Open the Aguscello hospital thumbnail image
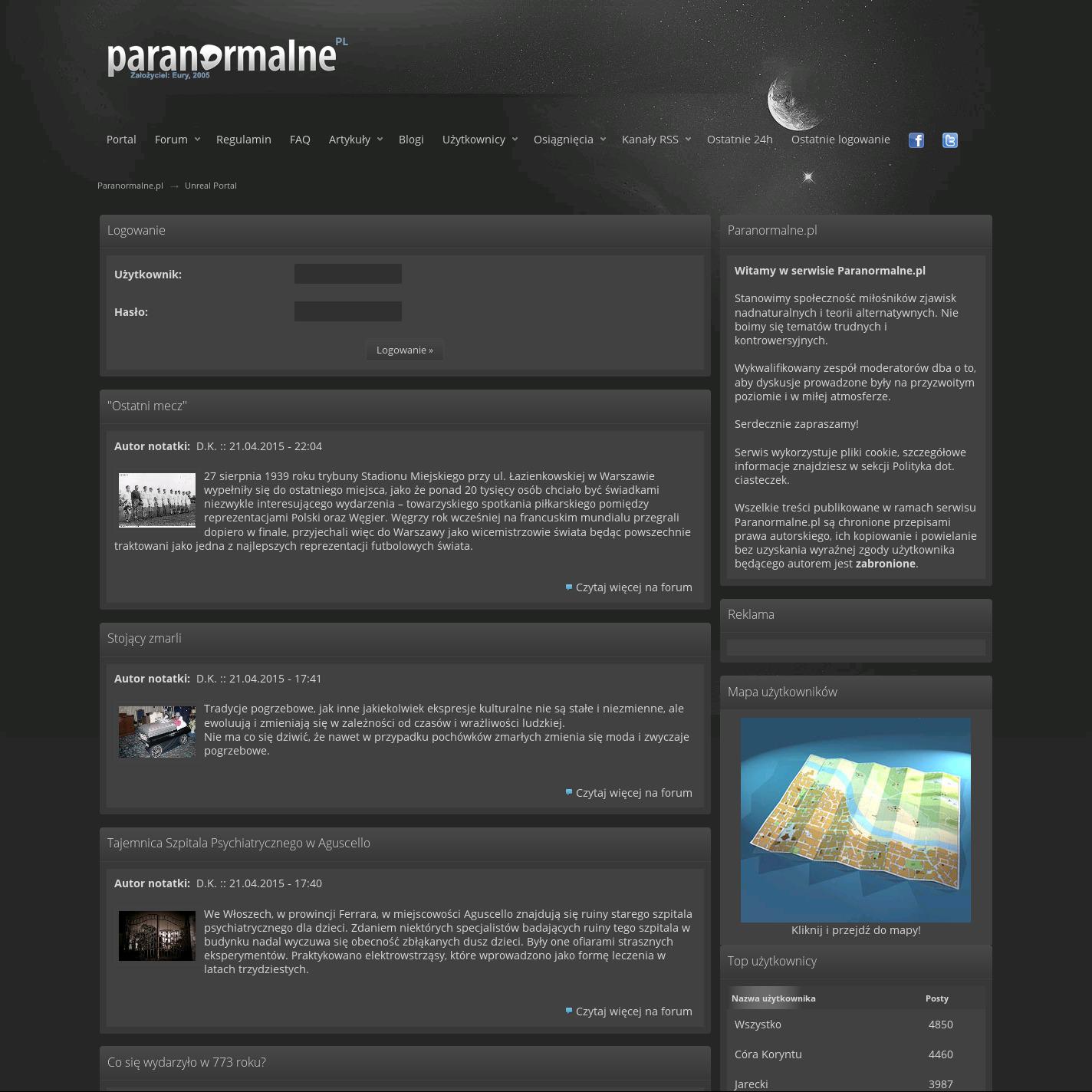Image resolution: width=1092 pixels, height=1092 pixels. click(157, 936)
